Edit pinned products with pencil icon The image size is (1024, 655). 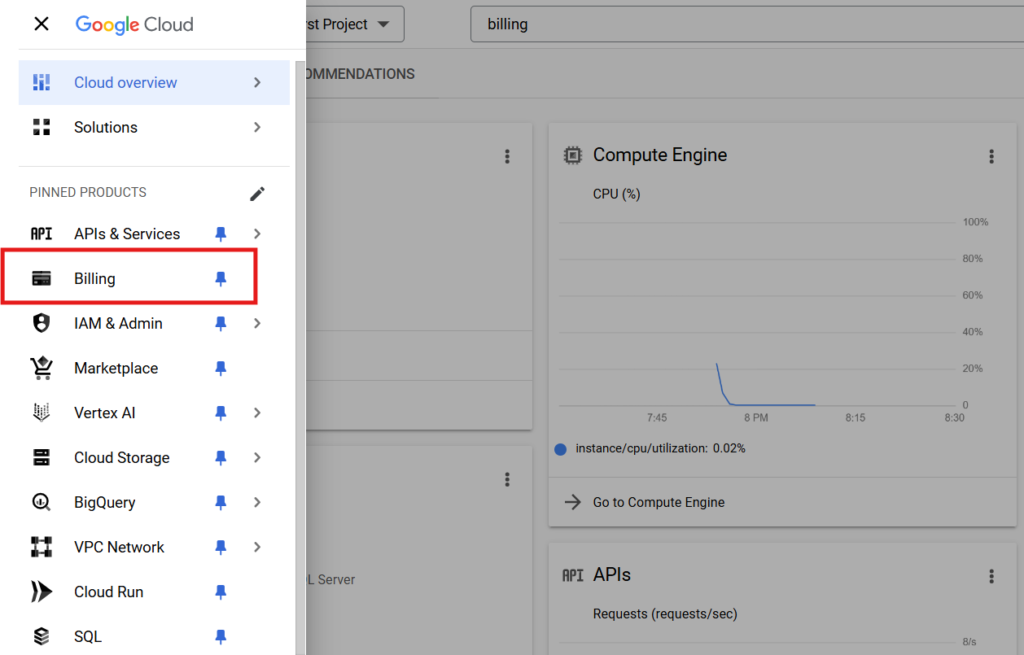tap(257, 193)
